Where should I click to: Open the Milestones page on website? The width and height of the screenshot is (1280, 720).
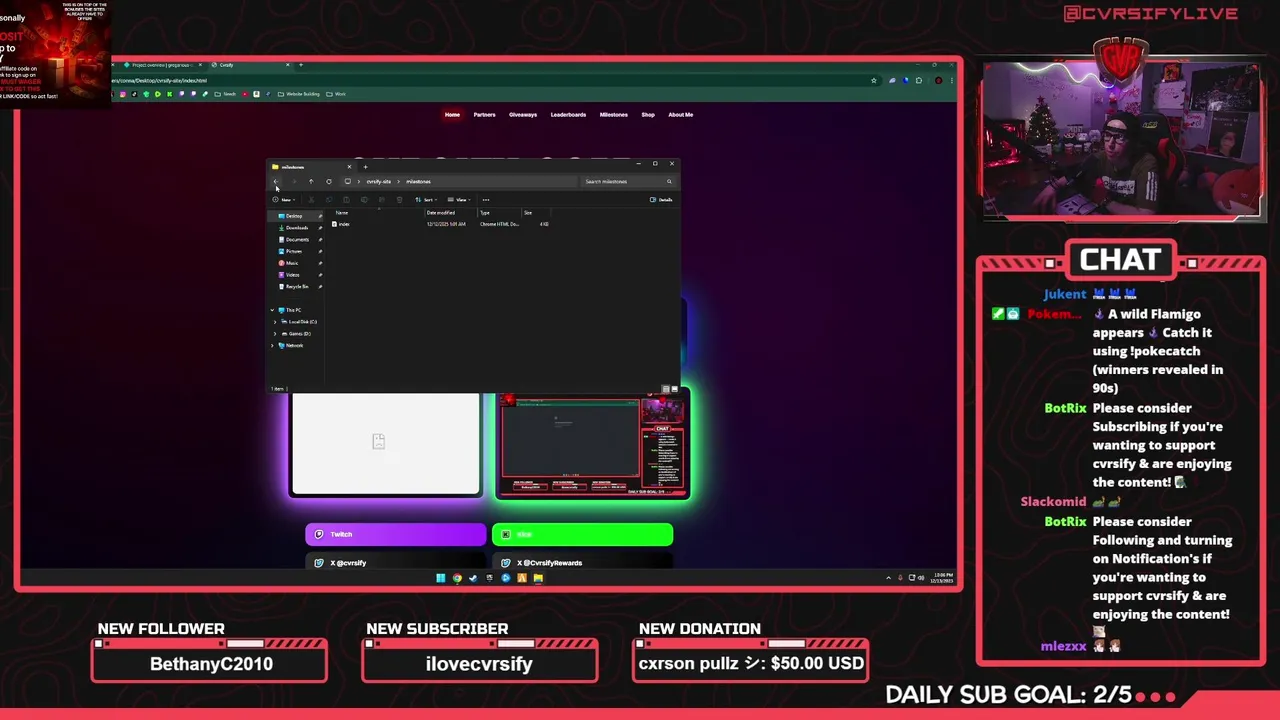pos(614,115)
